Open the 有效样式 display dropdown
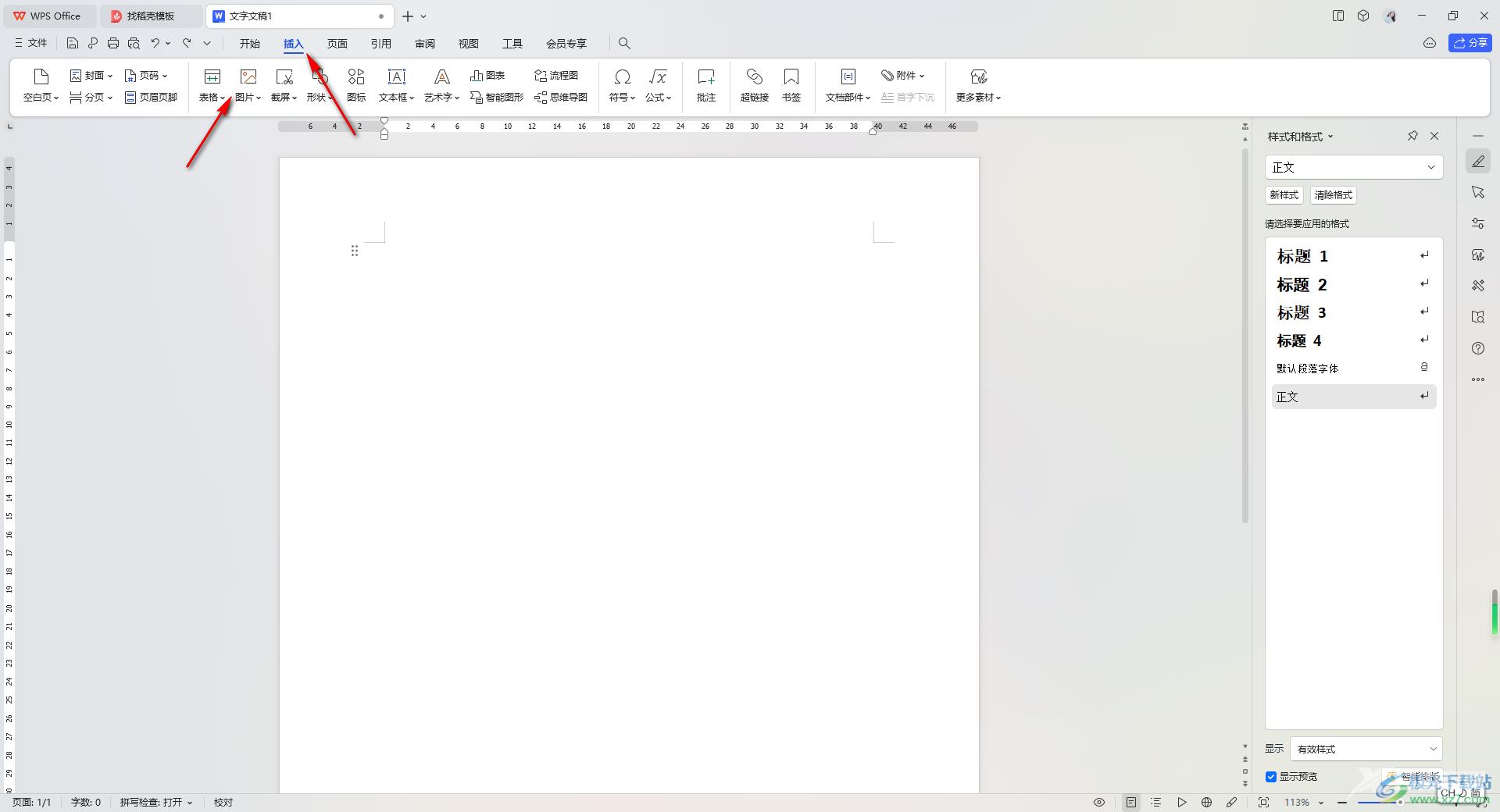This screenshot has height=812, width=1500. [x=1366, y=749]
